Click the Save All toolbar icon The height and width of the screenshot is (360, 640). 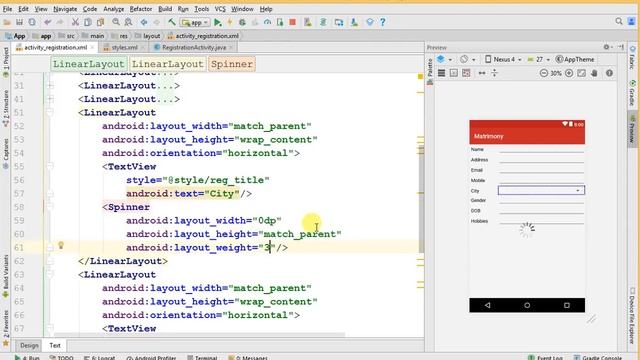(x=19, y=22)
